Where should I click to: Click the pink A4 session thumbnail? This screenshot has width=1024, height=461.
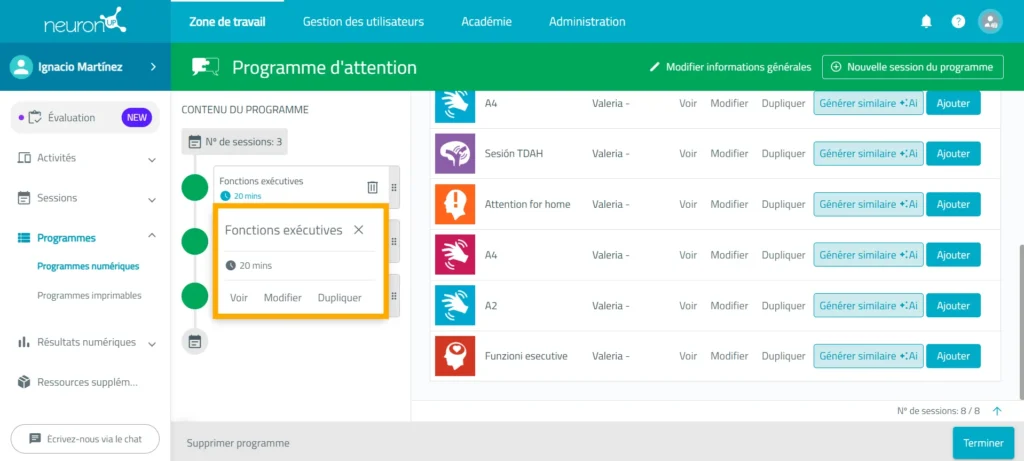pyautogui.click(x=455, y=255)
